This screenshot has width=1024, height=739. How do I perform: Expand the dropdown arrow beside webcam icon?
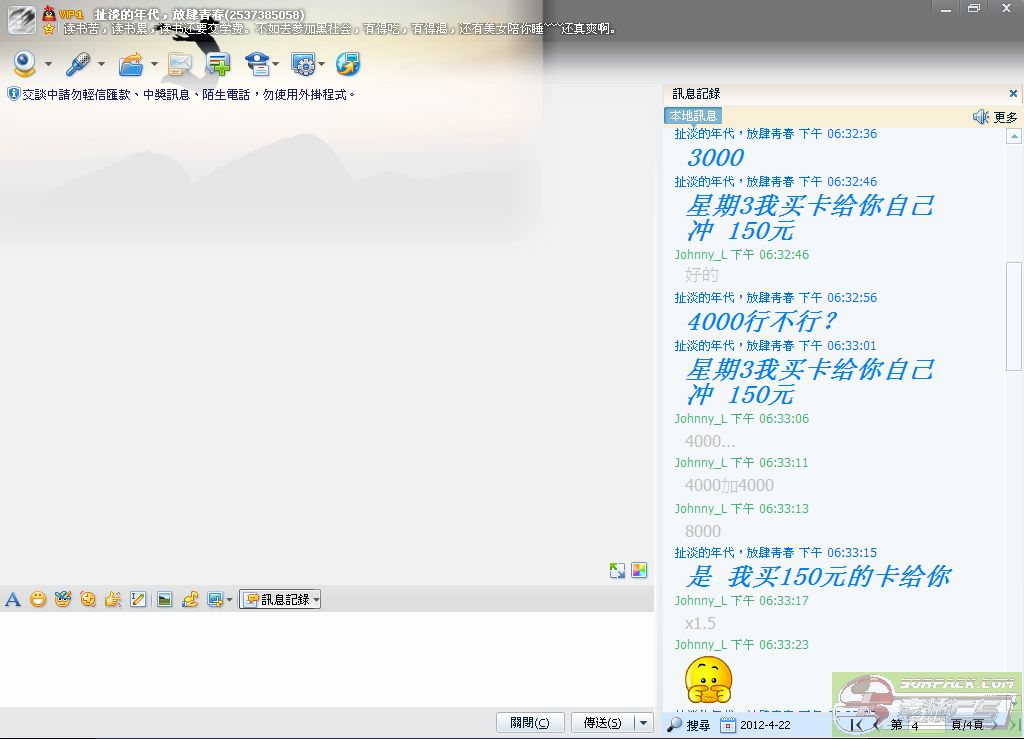point(48,66)
